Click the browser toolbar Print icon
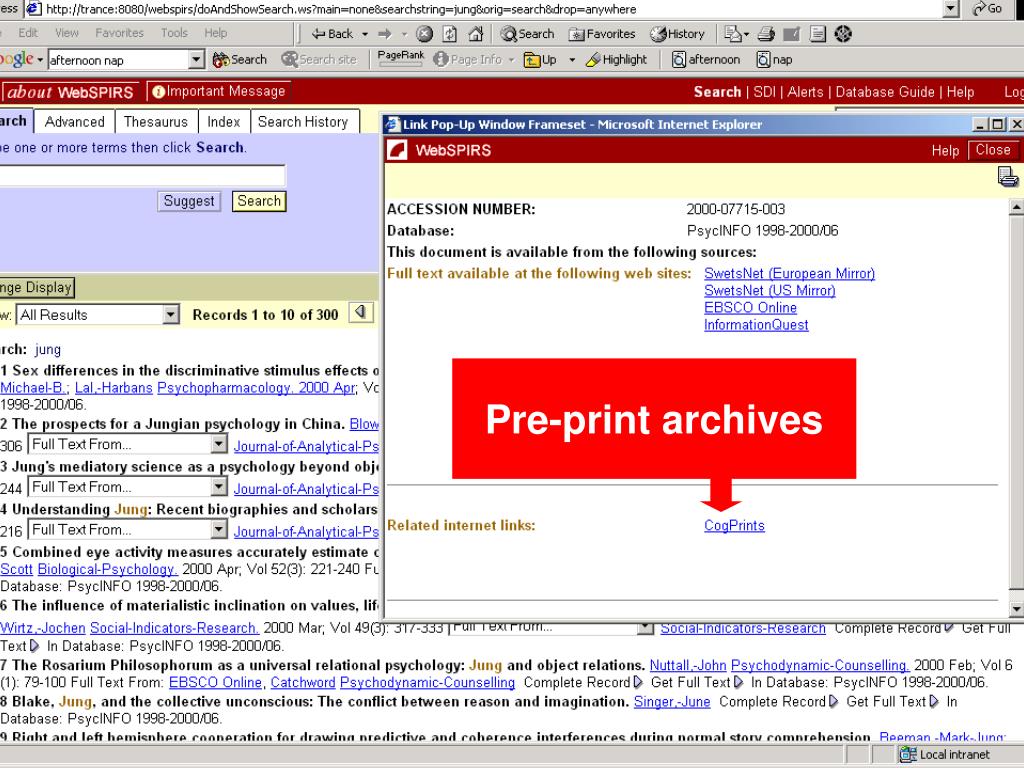Screen dimensions: 1024x768 (x=766, y=34)
